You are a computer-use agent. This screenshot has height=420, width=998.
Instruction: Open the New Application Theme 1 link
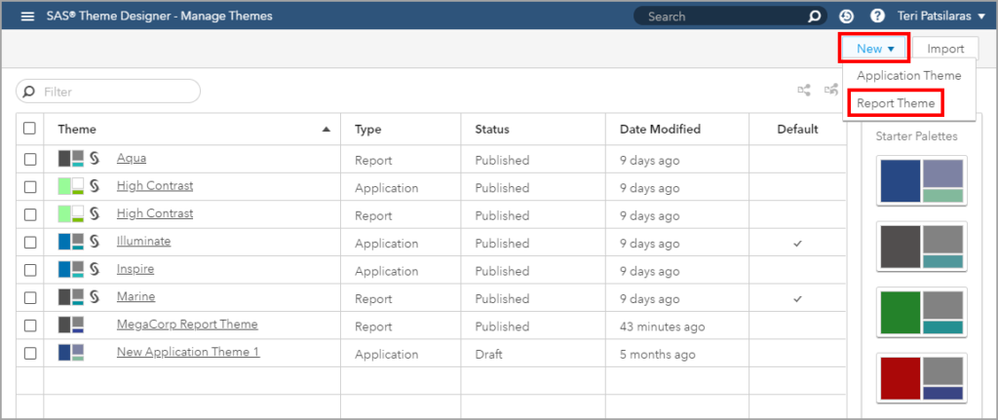(x=188, y=353)
